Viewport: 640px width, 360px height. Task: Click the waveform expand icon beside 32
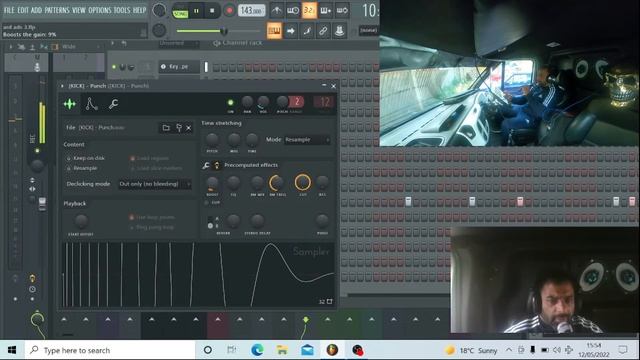(330, 301)
